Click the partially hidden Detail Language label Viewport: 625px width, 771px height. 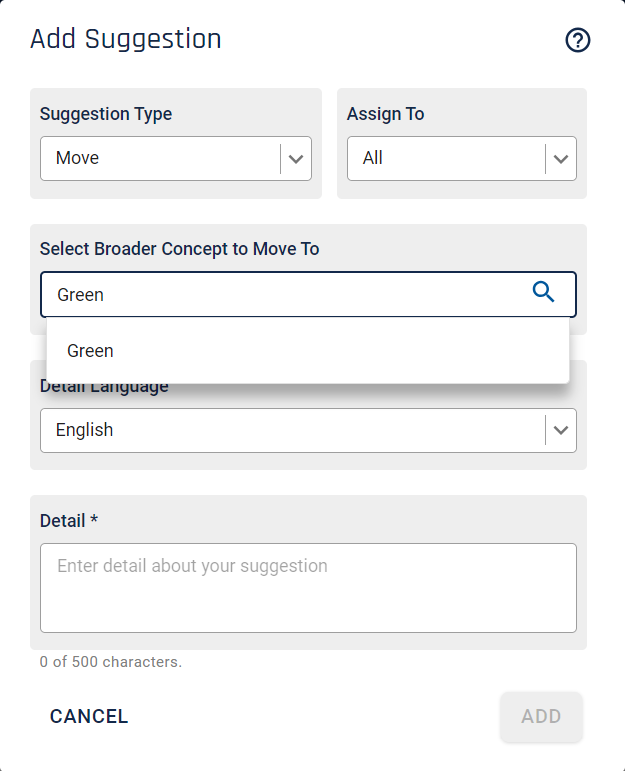click(x=104, y=388)
